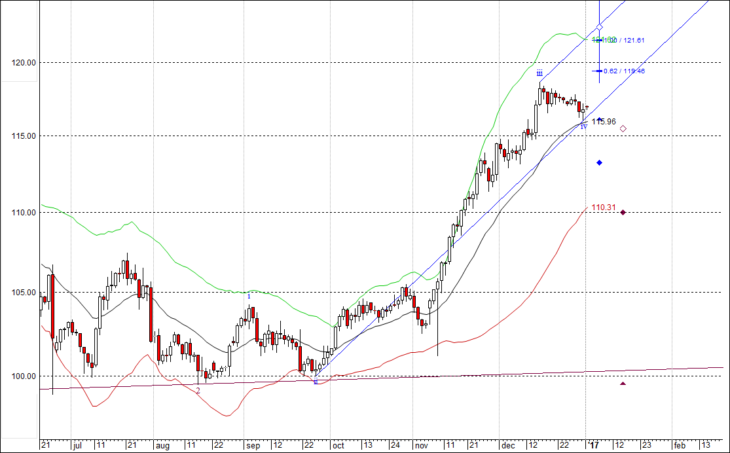Click the aug label on the date axis
Viewport: 730px width, 453px height.
coord(162,446)
